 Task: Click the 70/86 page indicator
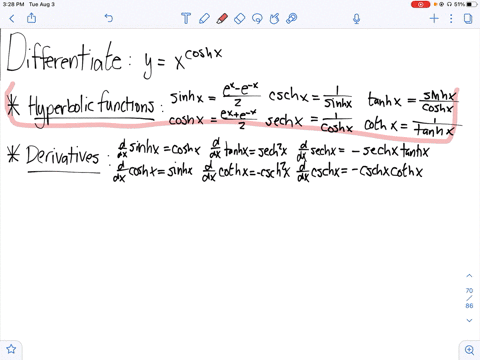pyautogui.click(x=469, y=298)
